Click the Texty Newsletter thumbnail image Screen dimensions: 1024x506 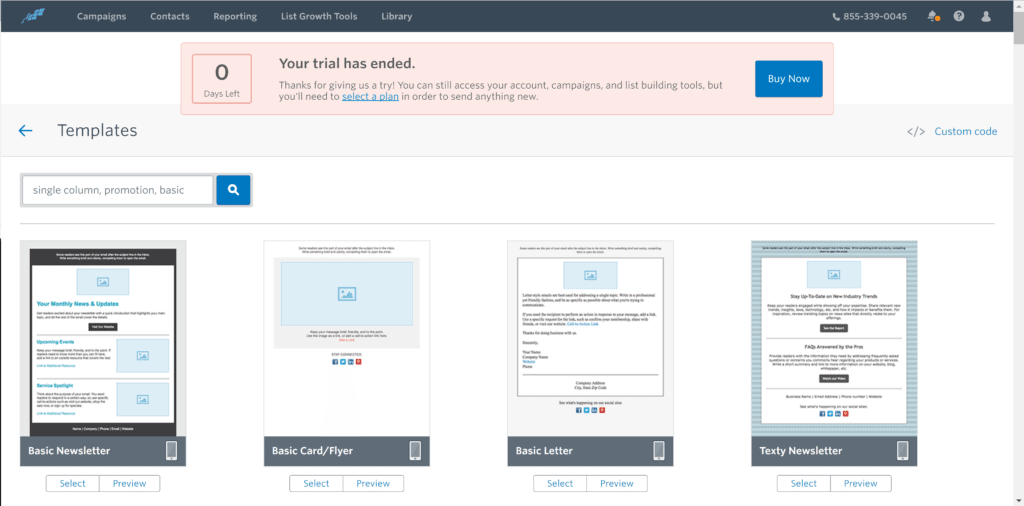pyautogui.click(x=834, y=338)
